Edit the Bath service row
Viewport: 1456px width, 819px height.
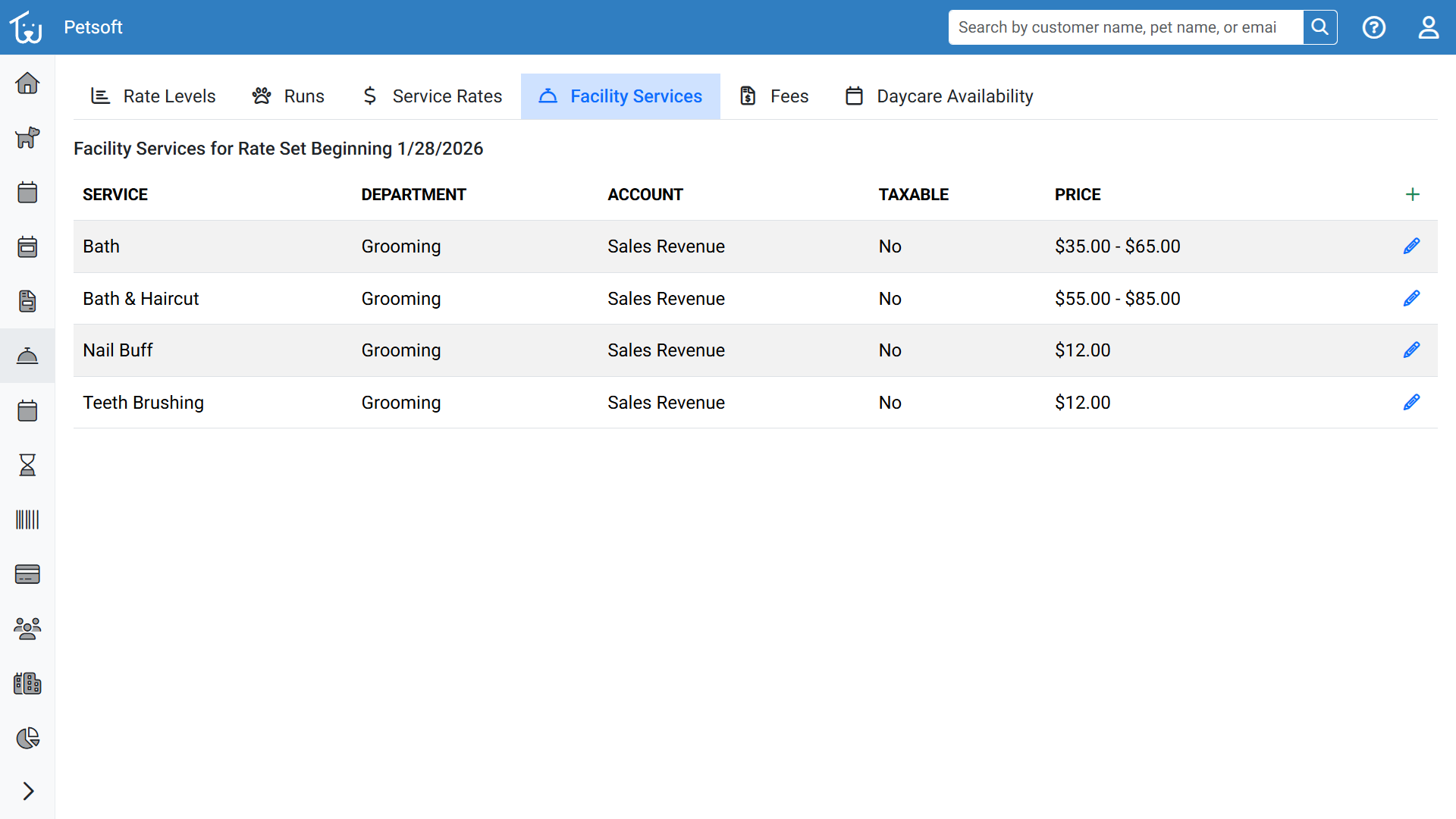(1411, 246)
